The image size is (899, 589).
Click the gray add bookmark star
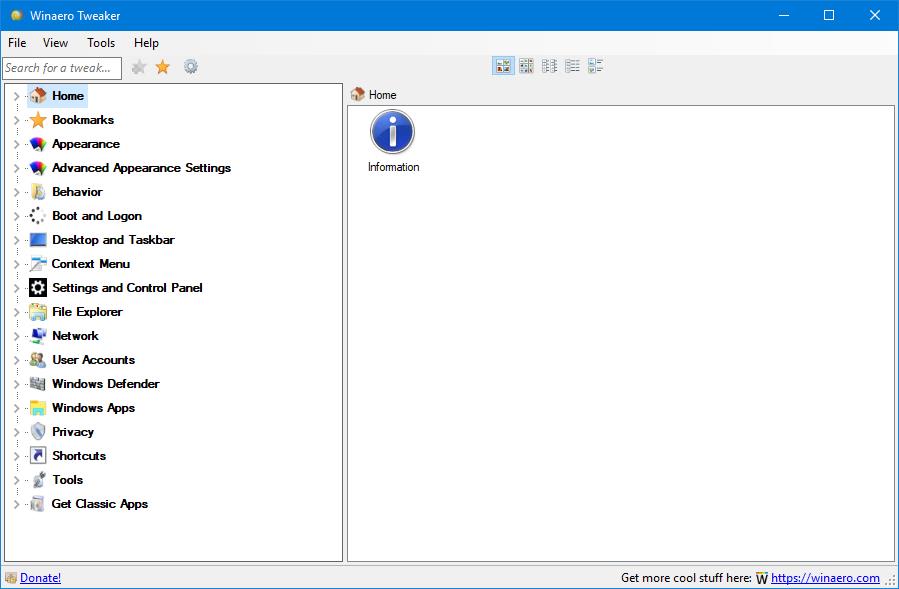pos(139,67)
